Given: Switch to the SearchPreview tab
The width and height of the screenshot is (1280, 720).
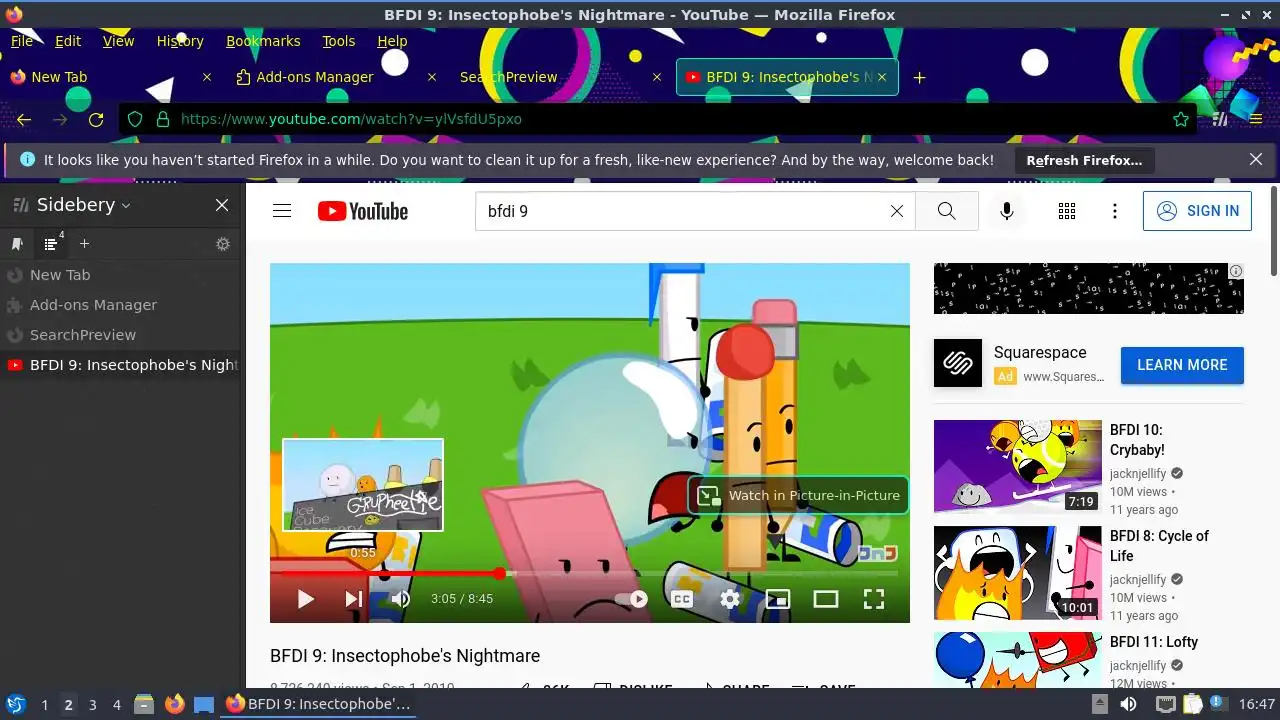Looking at the screenshot, I should [x=560, y=77].
